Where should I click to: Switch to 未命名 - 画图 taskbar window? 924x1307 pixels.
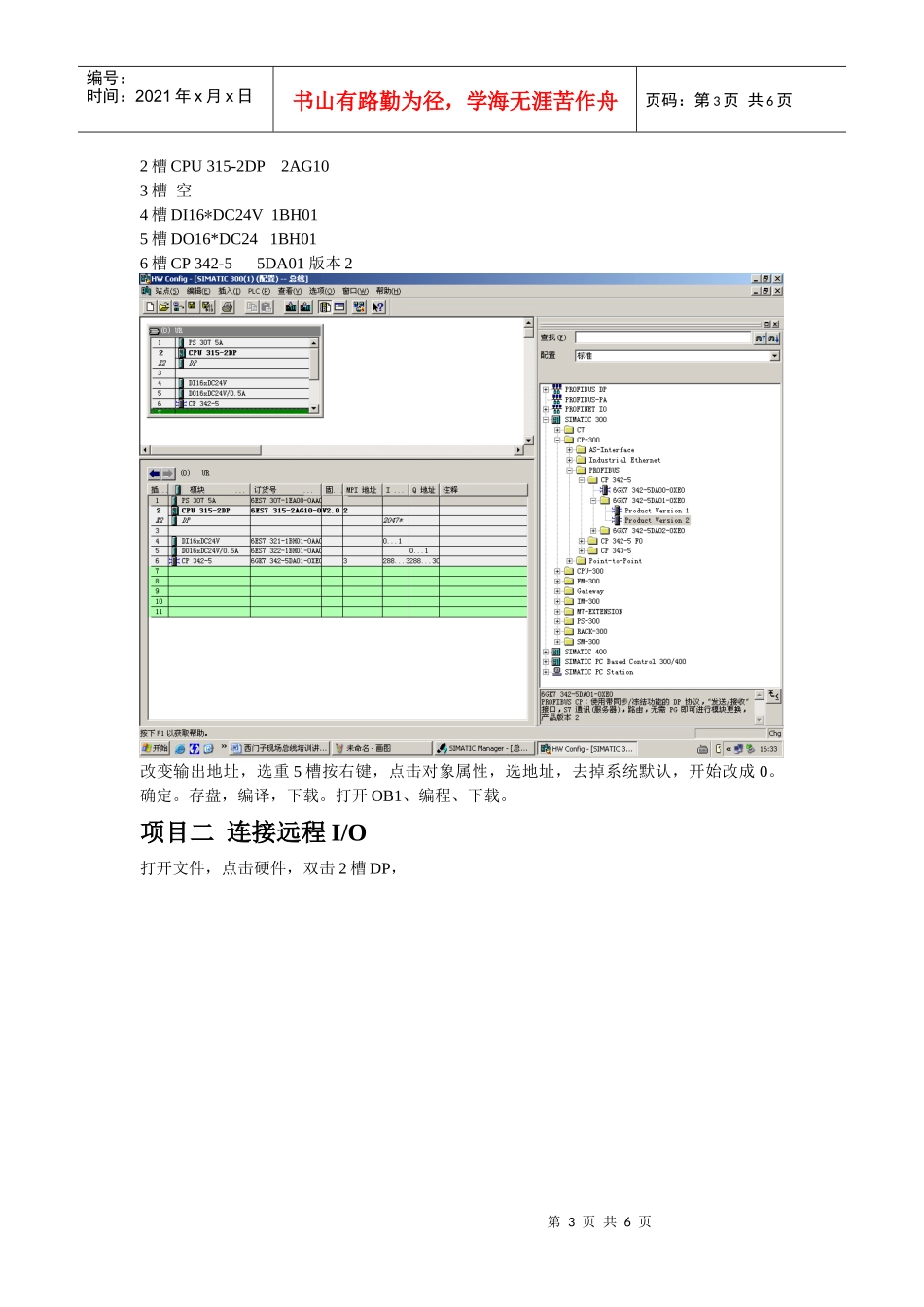[381, 749]
